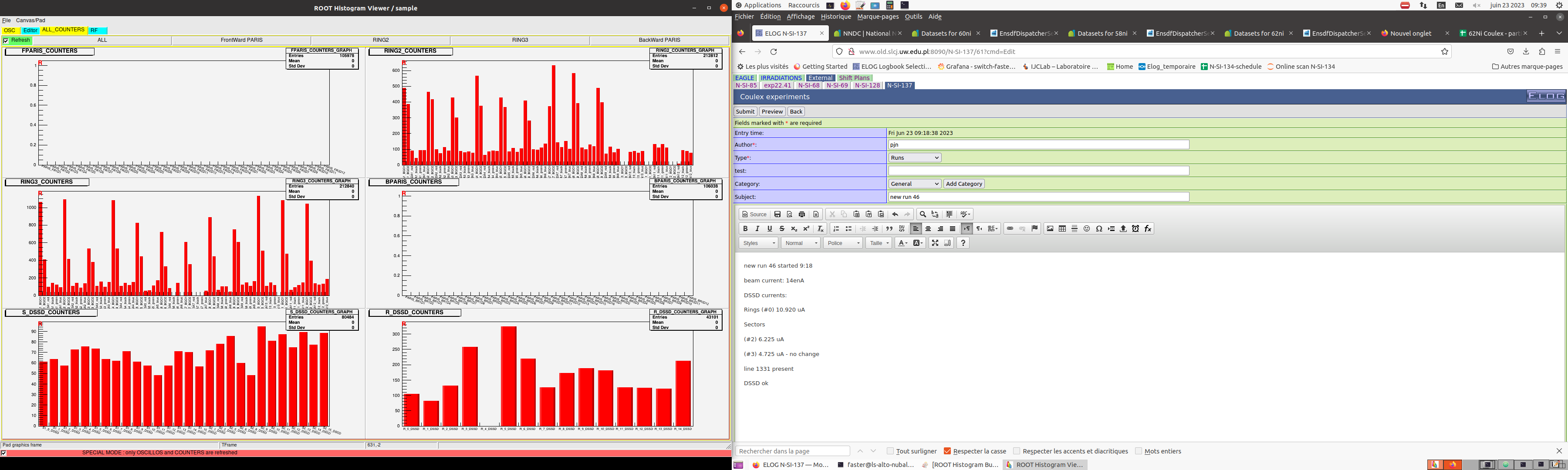Insert an image into the entry
The height and width of the screenshot is (470, 1568).
click(1050, 228)
